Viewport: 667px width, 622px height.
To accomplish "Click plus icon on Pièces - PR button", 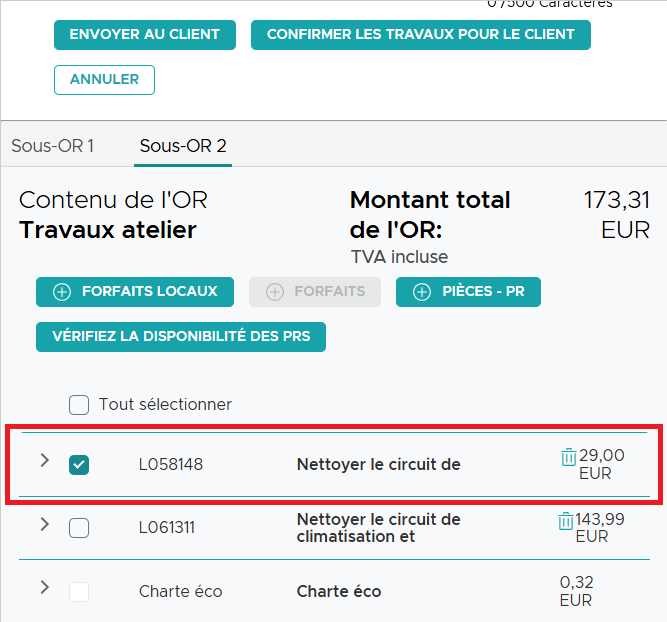I will [422, 292].
